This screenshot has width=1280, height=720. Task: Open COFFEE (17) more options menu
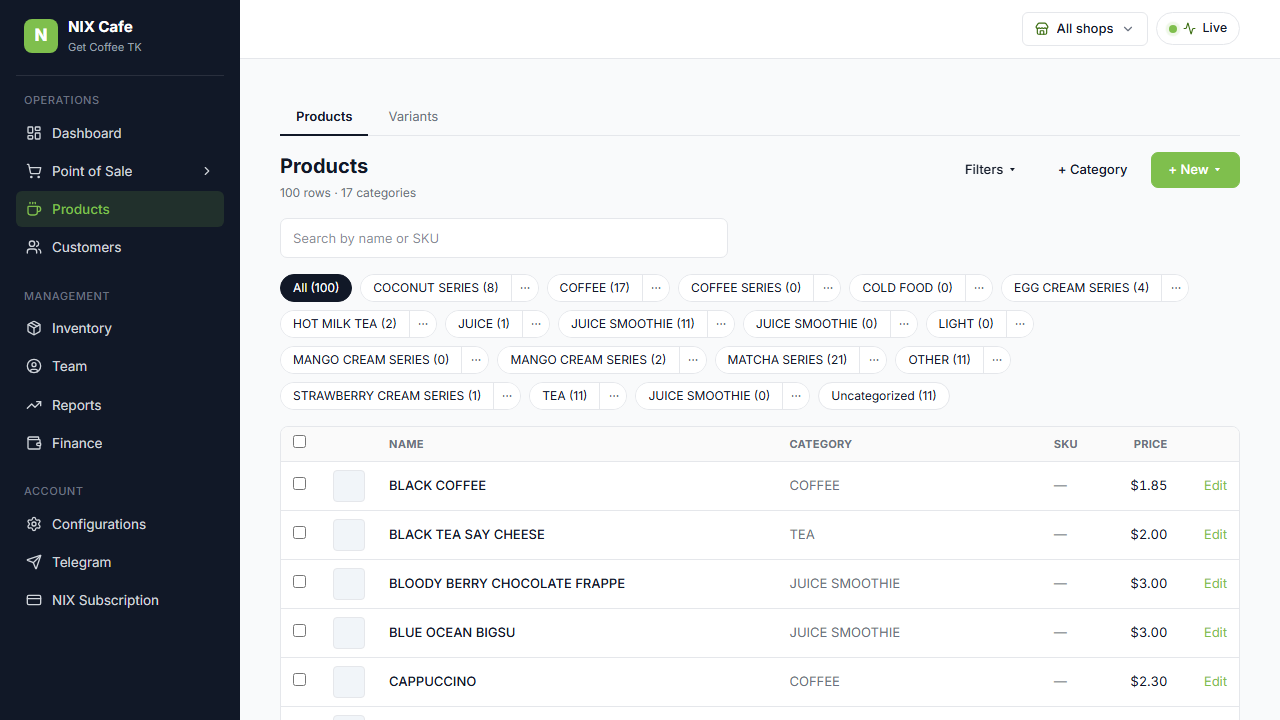point(656,288)
